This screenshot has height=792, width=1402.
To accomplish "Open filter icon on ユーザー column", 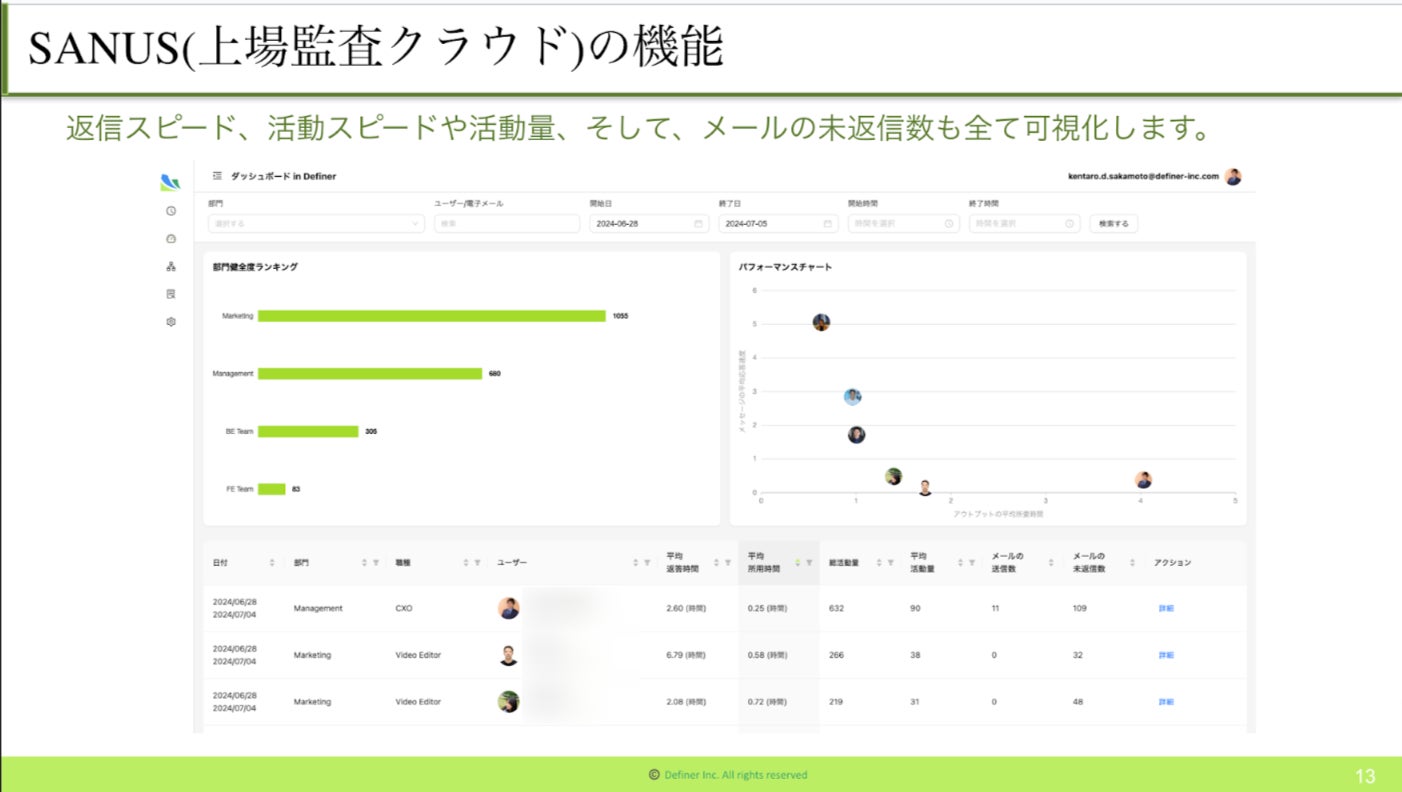I will click(x=647, y=563).
